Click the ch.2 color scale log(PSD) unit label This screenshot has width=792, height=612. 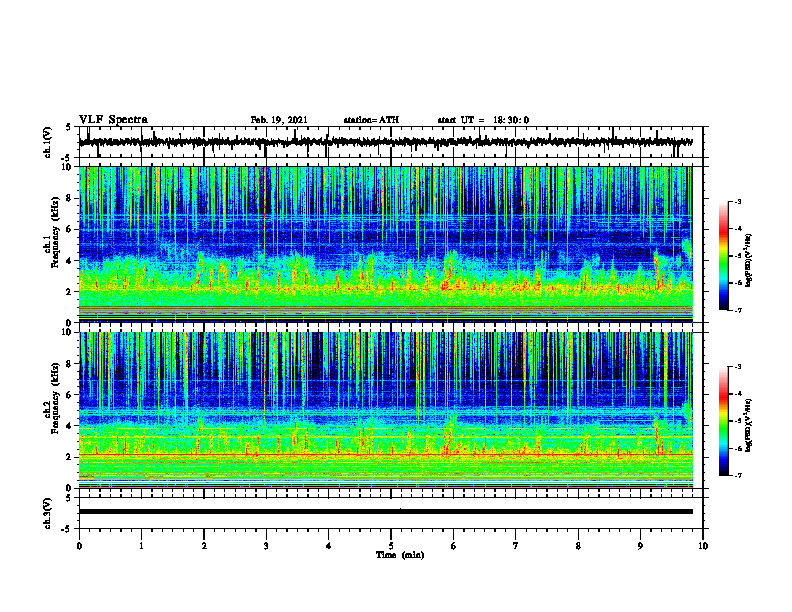pyautogui.click(x=749, y=426)
